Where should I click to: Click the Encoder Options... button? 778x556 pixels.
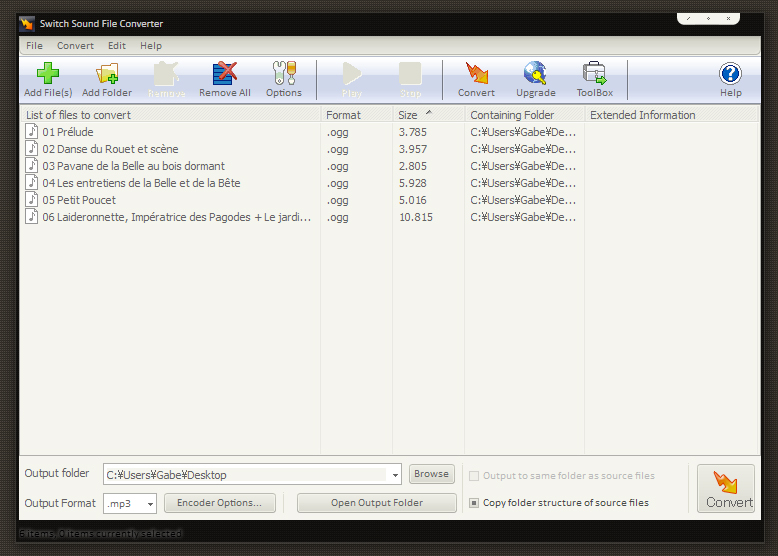[220, 503]
